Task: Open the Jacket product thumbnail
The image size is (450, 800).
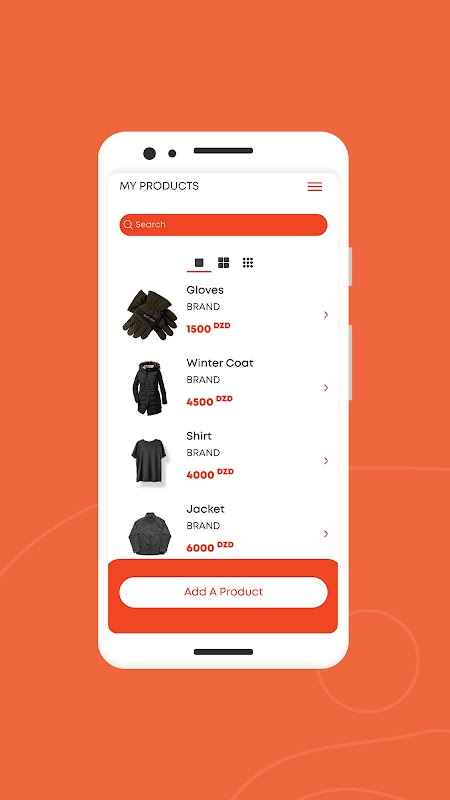Action: [x=149, y=534]
